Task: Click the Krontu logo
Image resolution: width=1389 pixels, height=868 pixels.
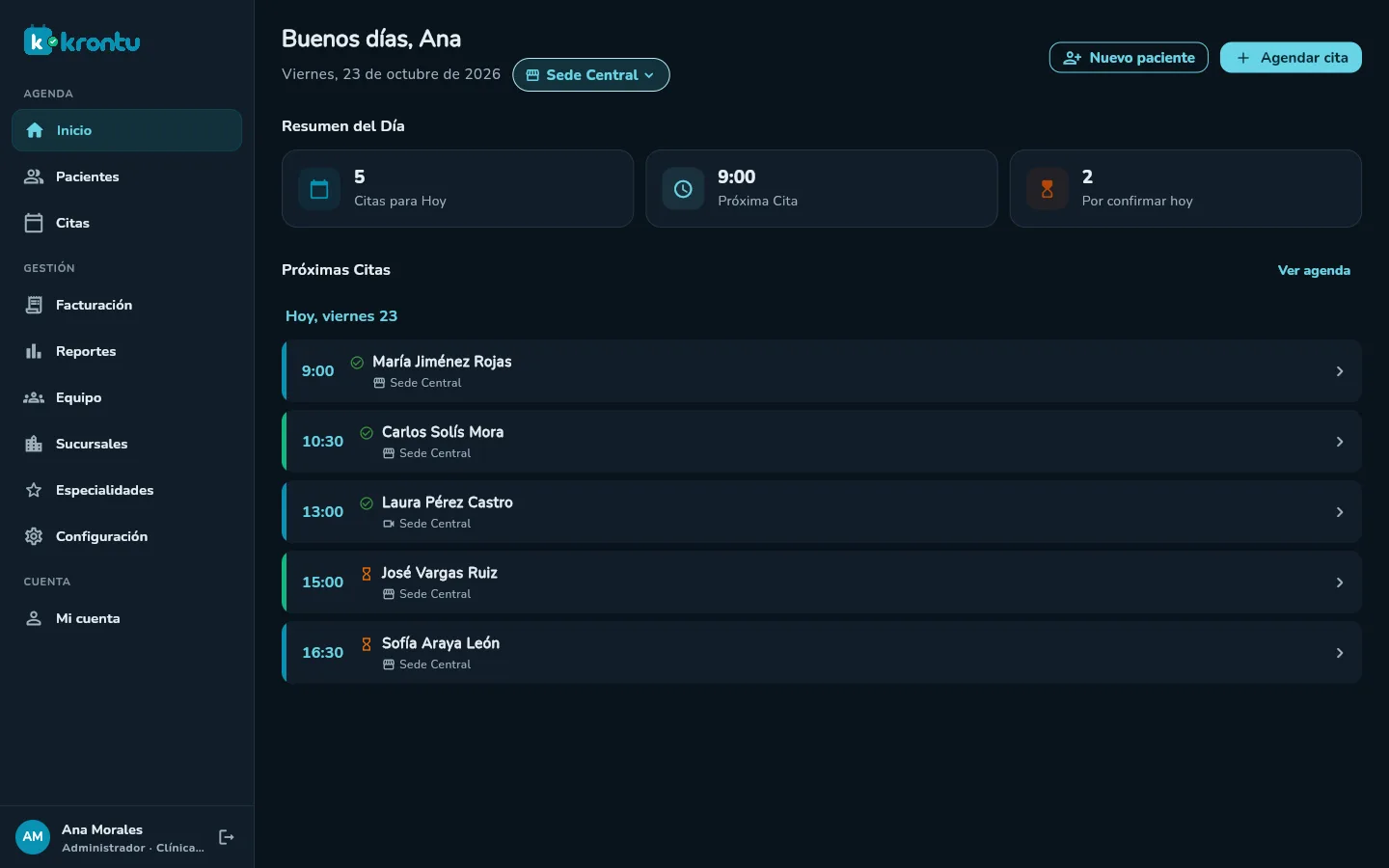Action: pyautogui.click(x=82, y=41)
